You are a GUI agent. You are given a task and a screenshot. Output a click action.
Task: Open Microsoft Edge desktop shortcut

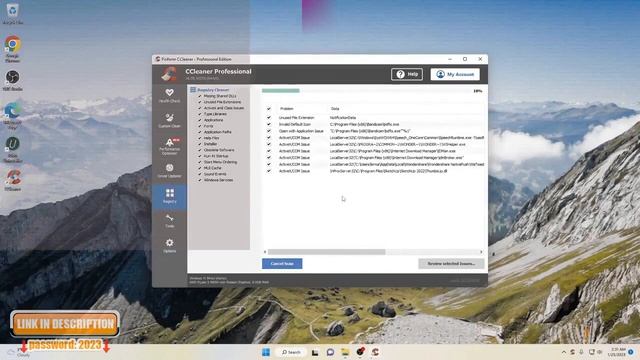13,116
